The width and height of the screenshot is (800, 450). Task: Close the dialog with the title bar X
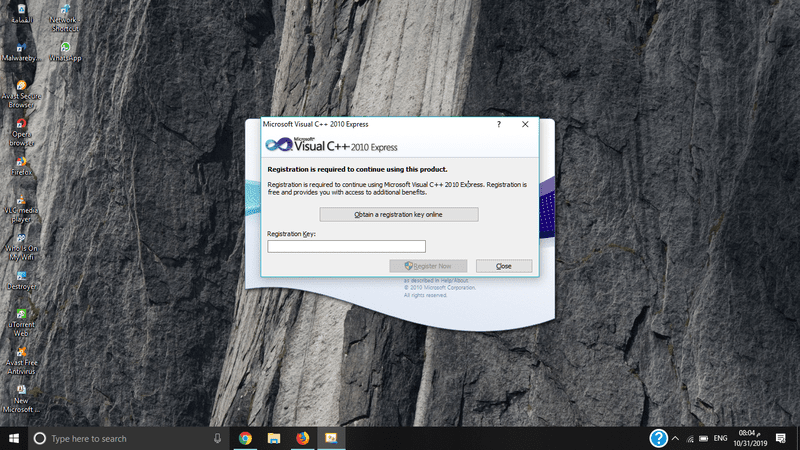(x=525, y=124)
